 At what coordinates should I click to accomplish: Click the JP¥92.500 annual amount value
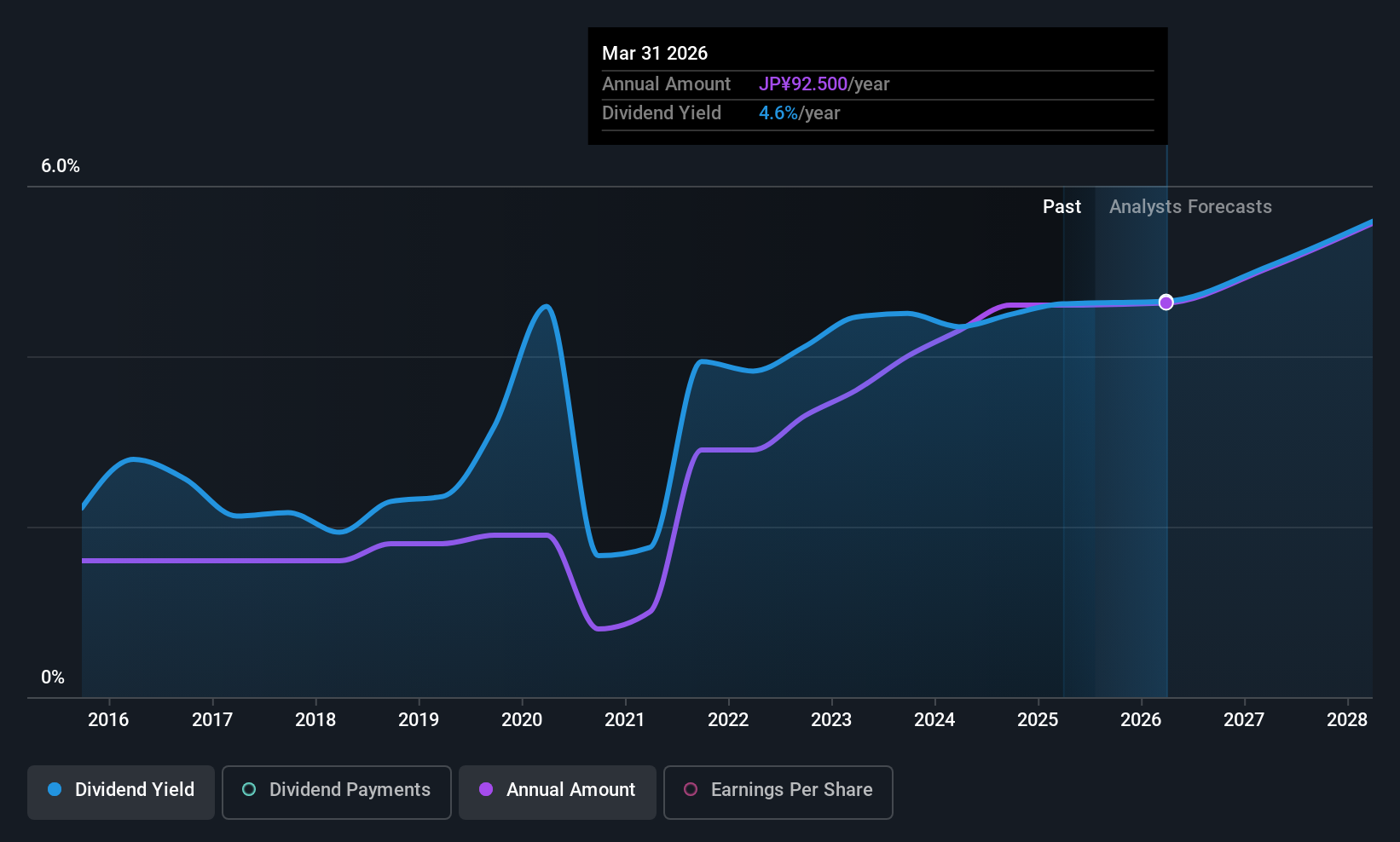(803, 84)
